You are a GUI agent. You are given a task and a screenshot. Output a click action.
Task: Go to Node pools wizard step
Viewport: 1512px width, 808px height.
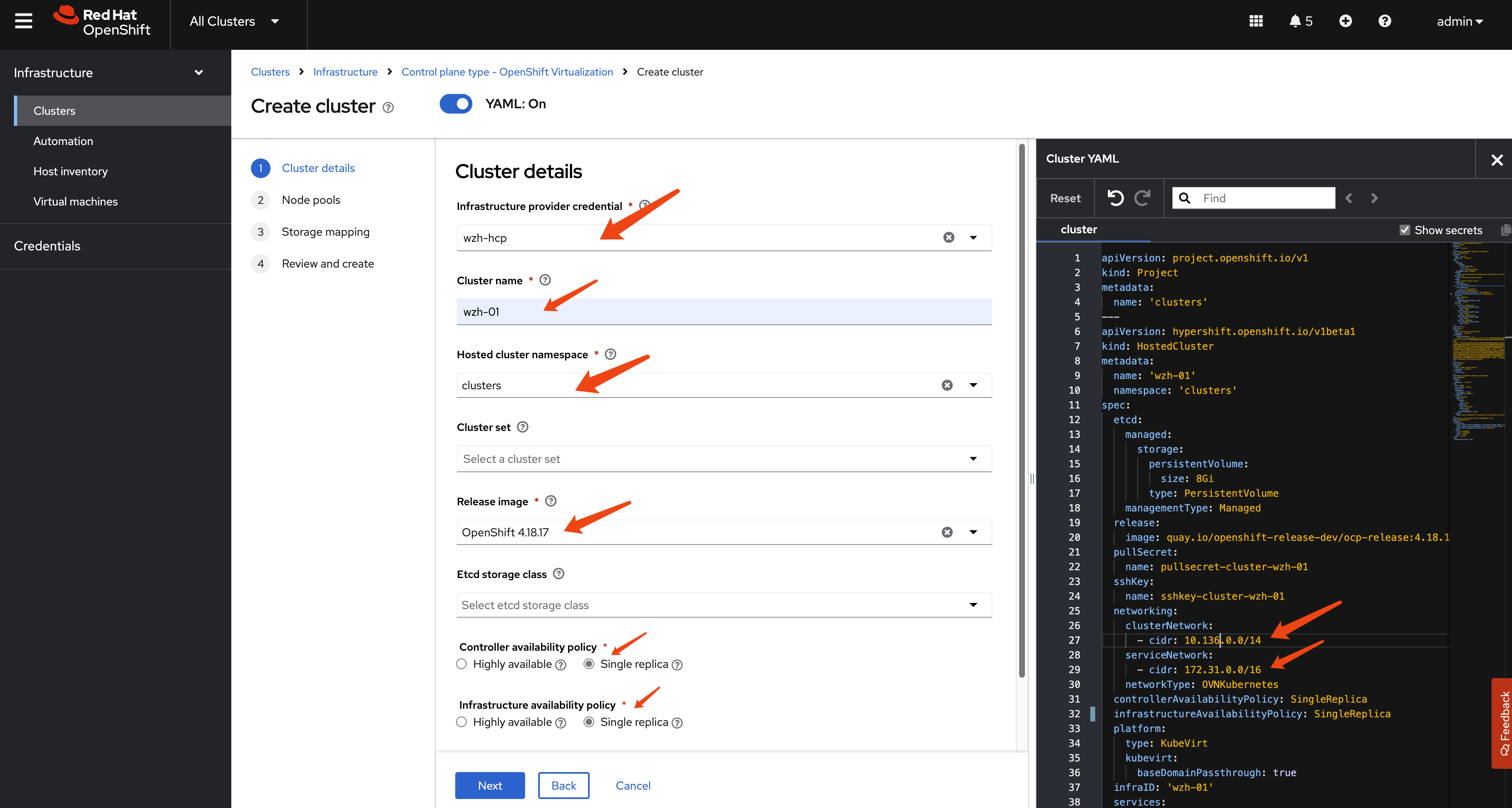[311, 200]
